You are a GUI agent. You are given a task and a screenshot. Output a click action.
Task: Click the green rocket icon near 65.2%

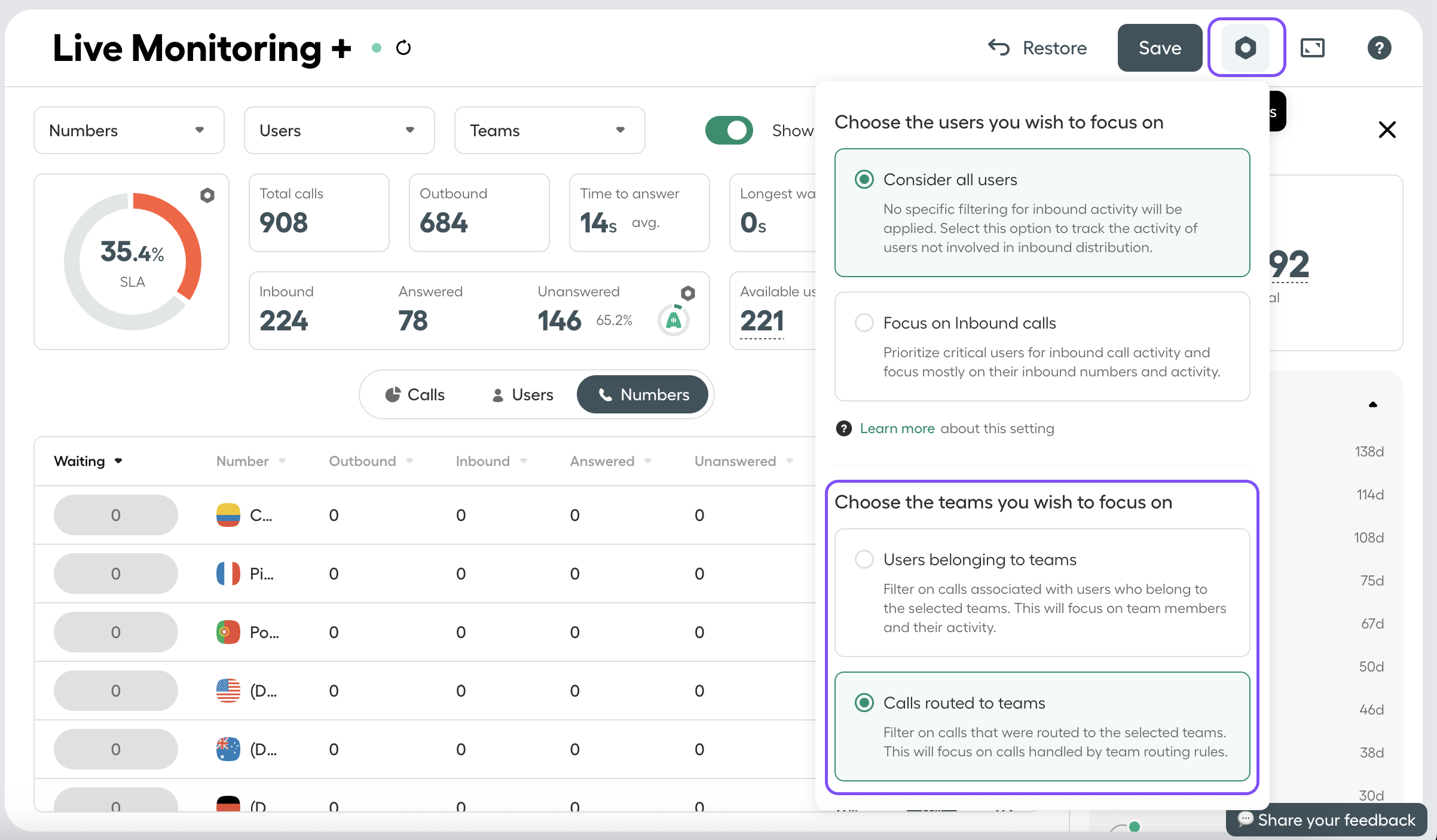pos(674,320)
